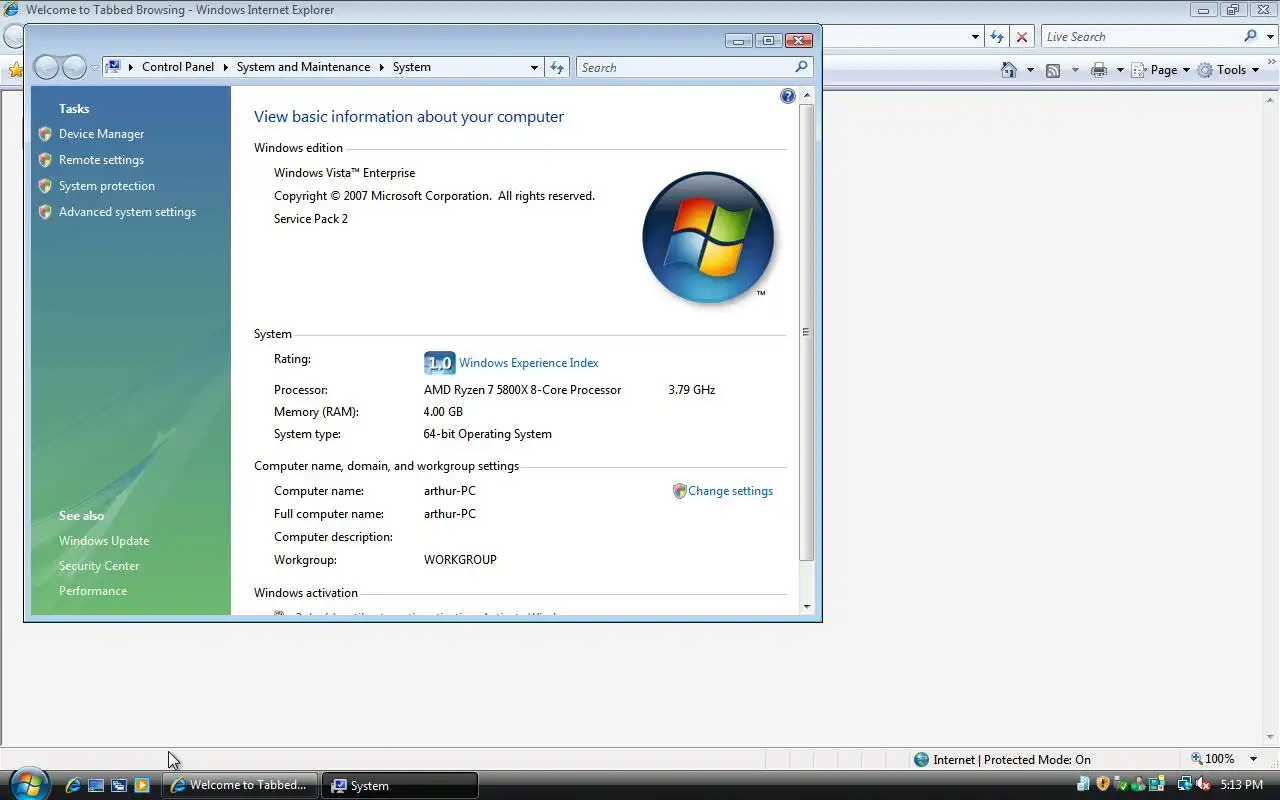Open Advanced system settings link

click(127, 212)
